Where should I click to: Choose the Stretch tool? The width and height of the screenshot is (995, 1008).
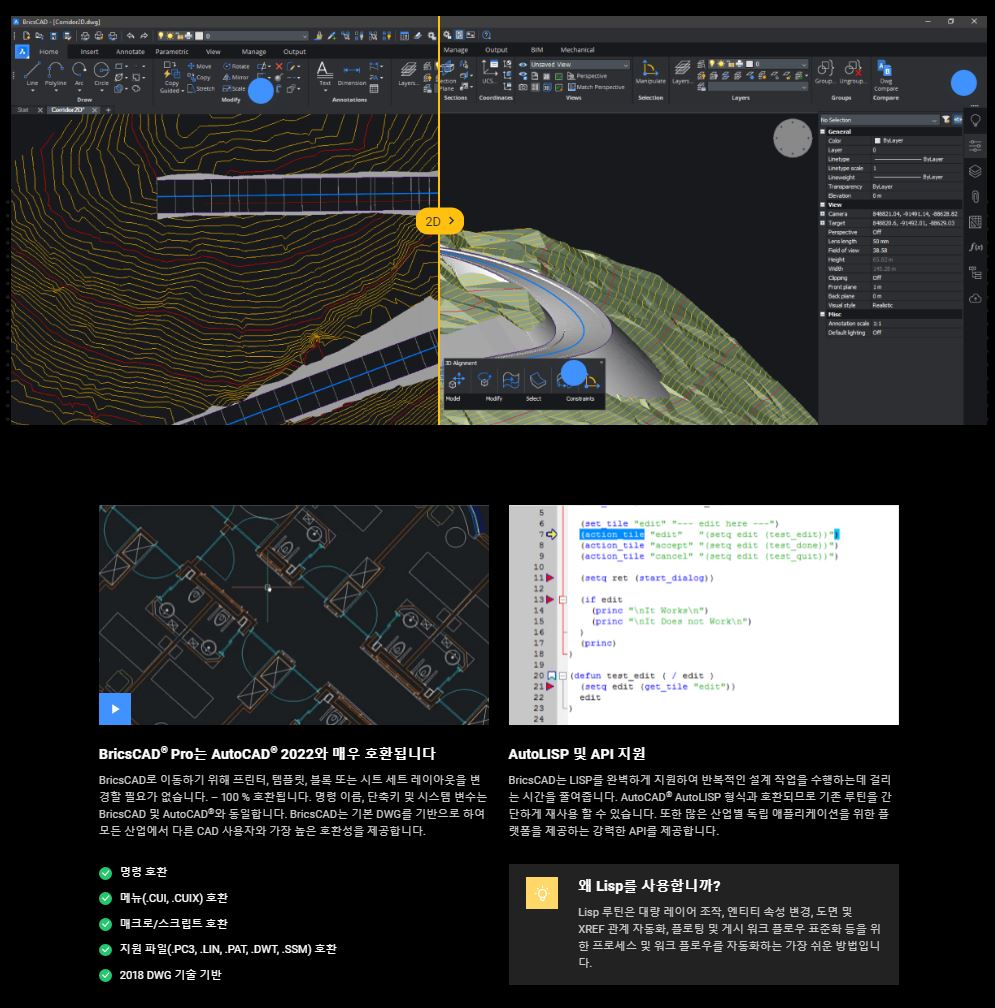pyautogui.click(x=201, y=88)
